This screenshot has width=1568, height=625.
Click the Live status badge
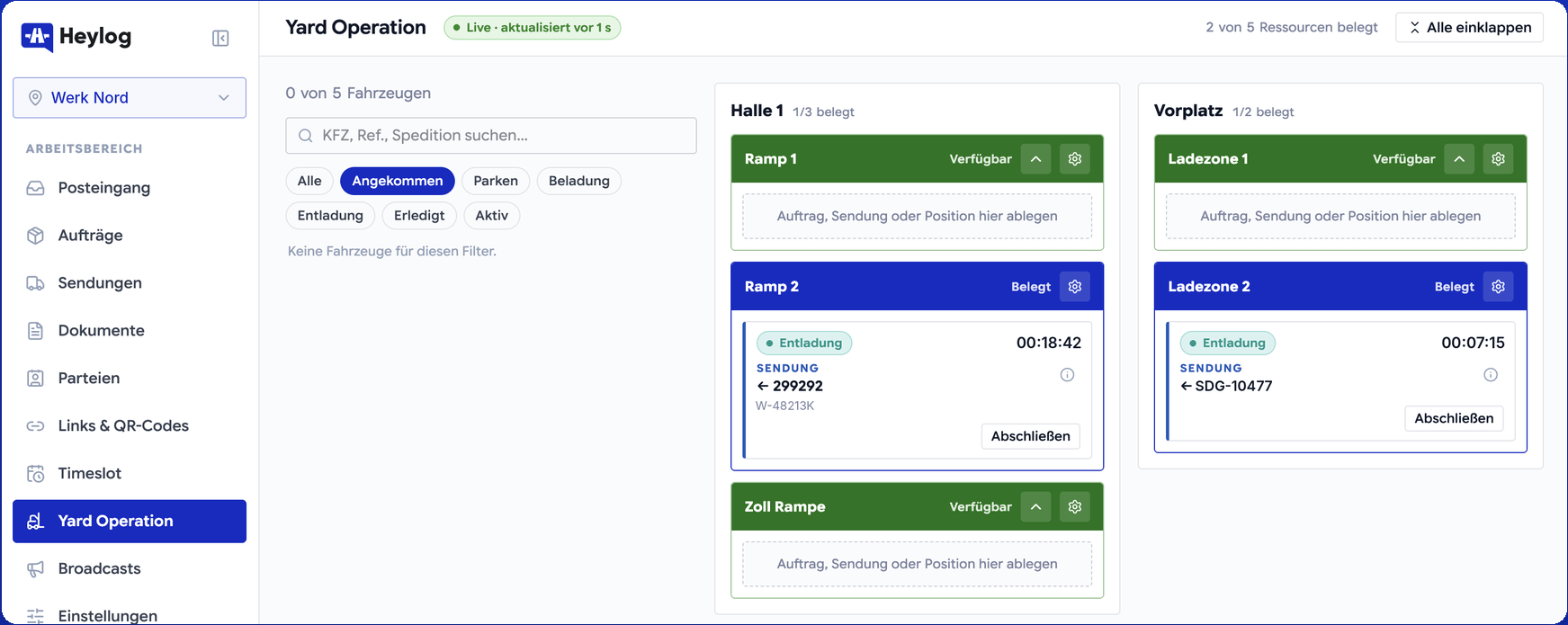point(532,28)
